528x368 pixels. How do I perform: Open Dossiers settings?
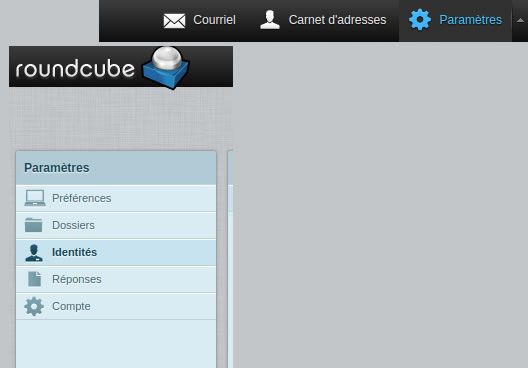tap(116, 225)
